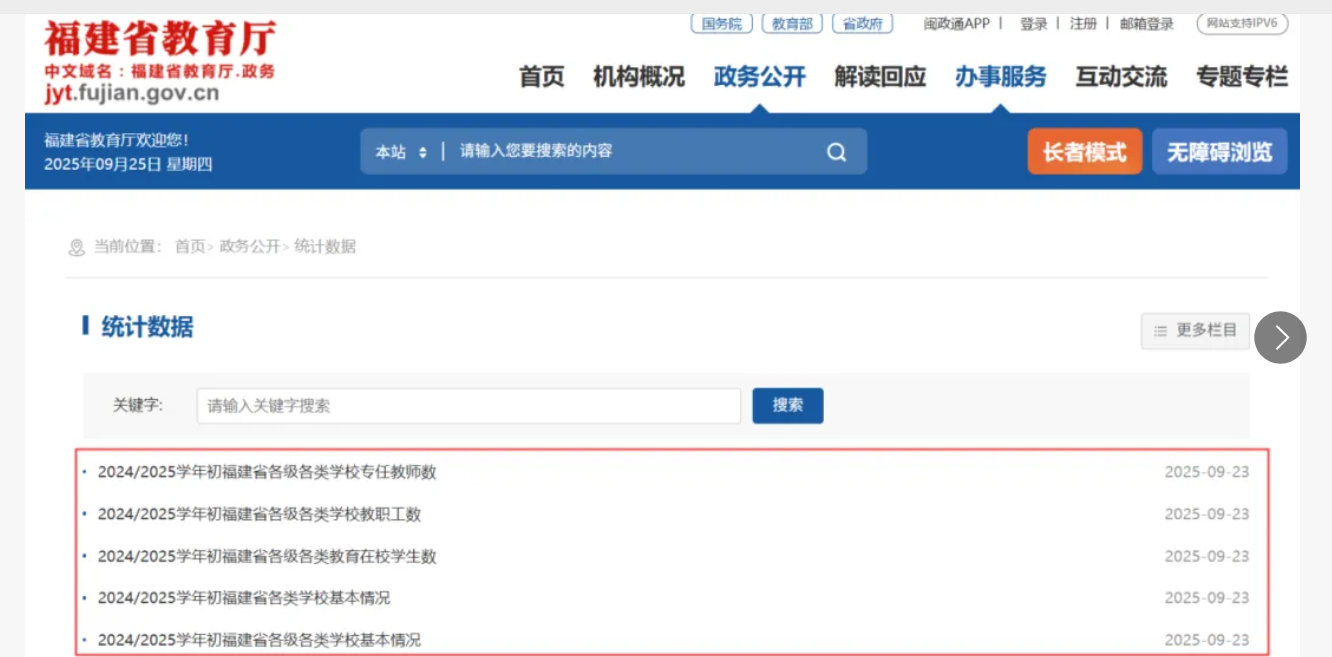Open the 本站 search scope dropdown

click(x=401, y=152)
